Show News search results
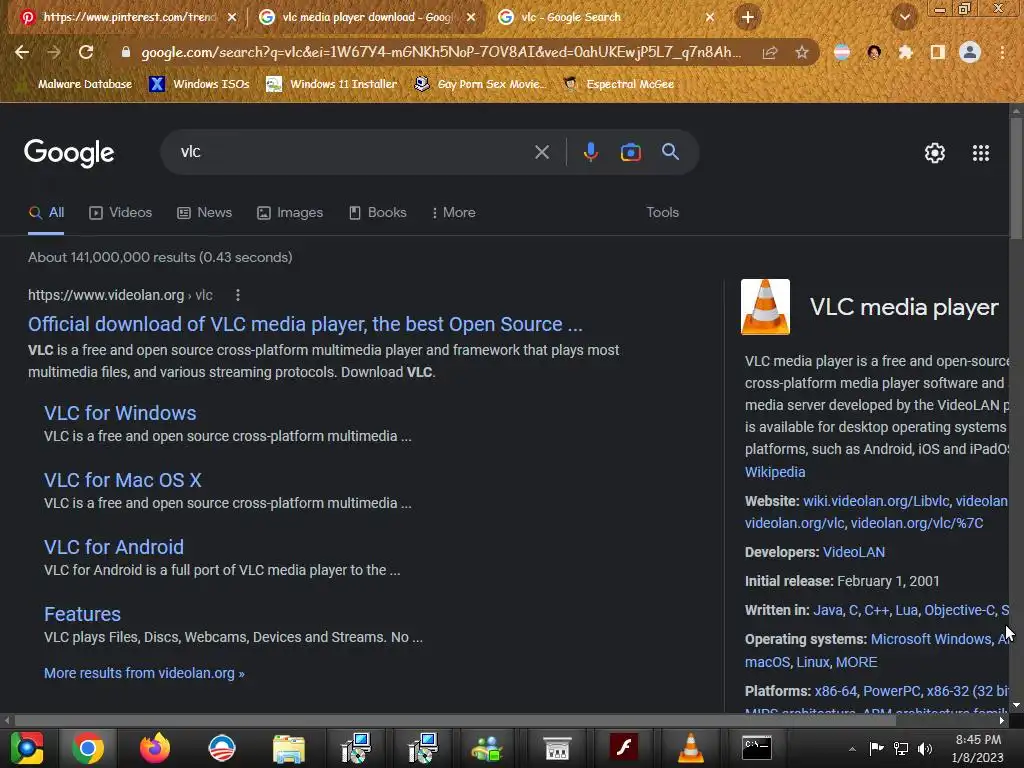Screen dimensions: 1024x768 pyautogui.click(x=204, y=212)
